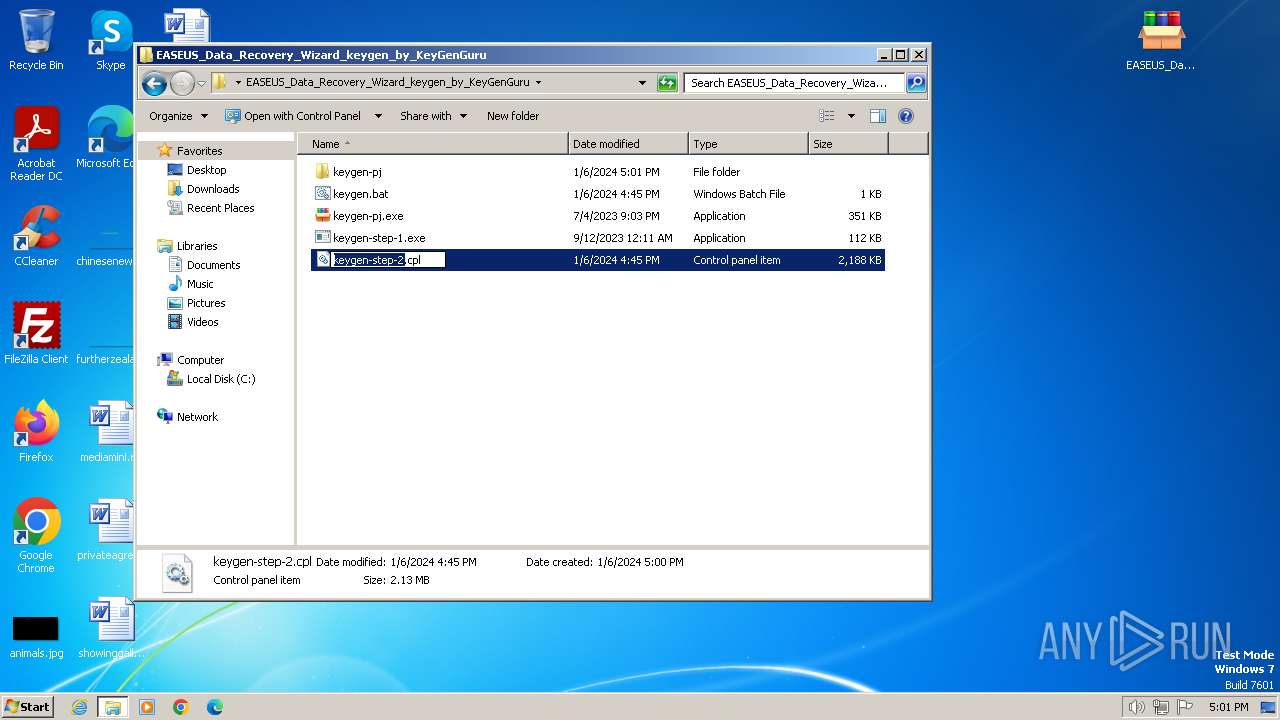This screenshot has height=720, width=1280.
Task: Open the Documents library
Action: (x=213, y=265)
